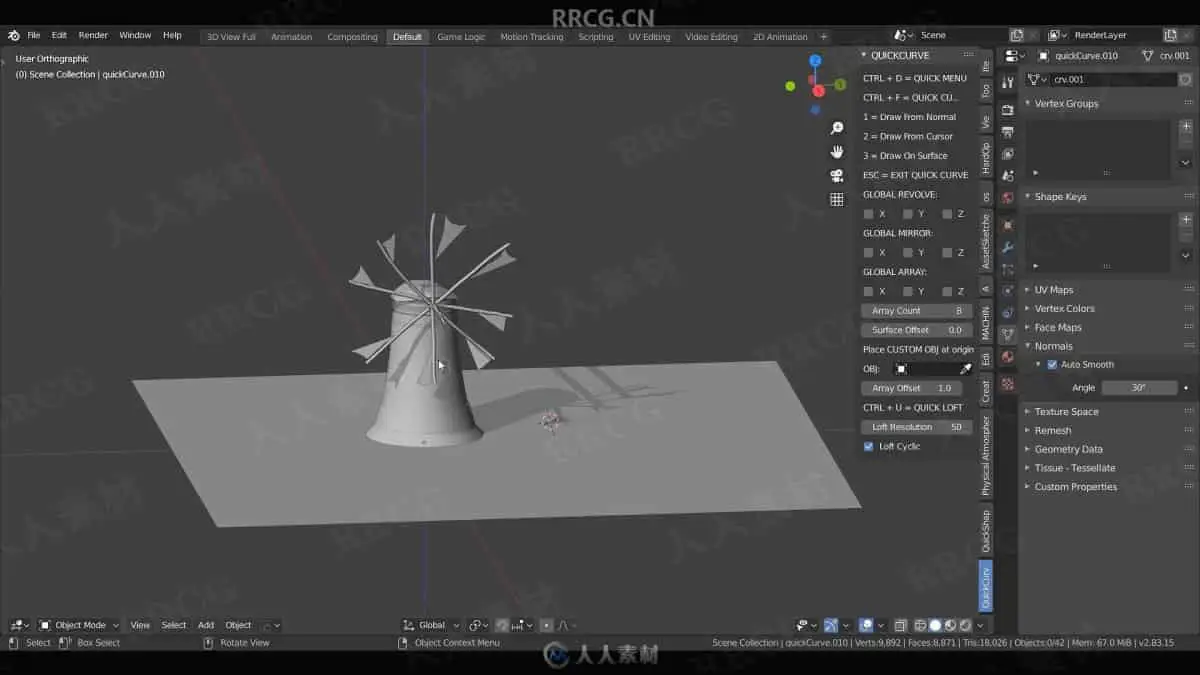Add a new vertex group plus
This screenshot has width=1200, height=675.
coord(1186,126)
